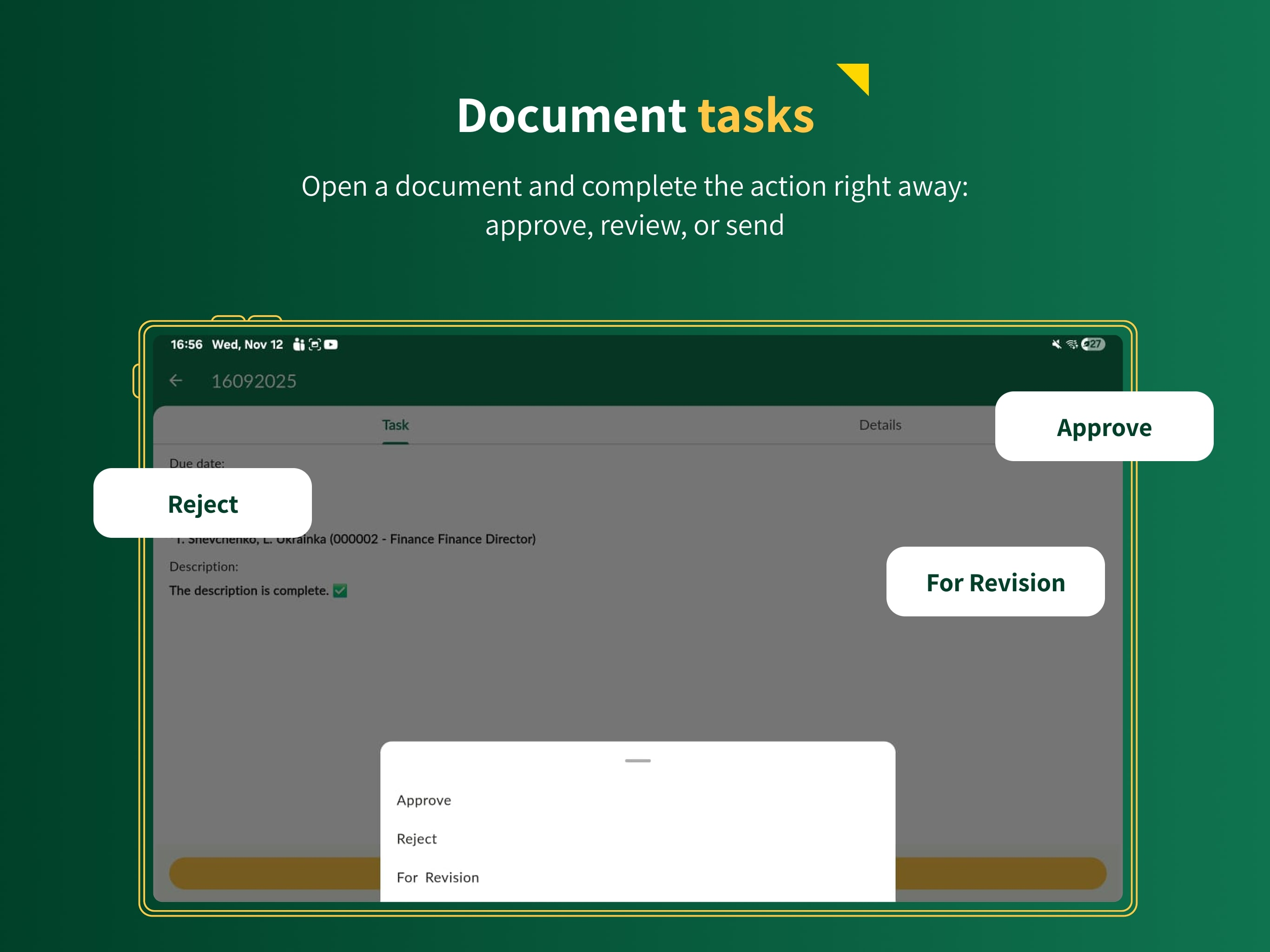Click the 'Description:' label
The width and height of the screenshot is (1270, 952).
click(204, 566)
